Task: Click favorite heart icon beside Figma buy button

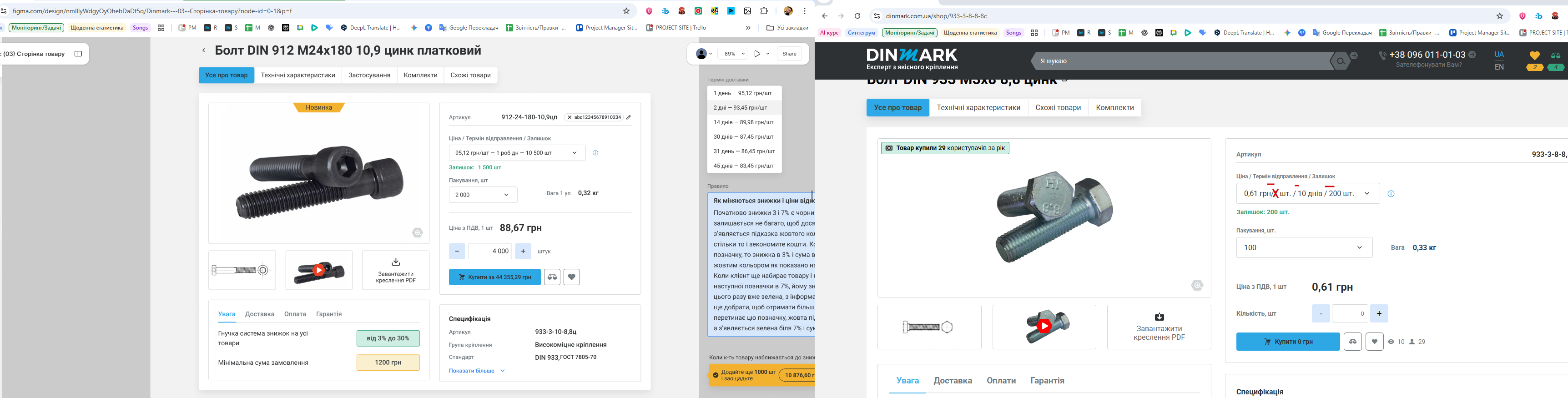Action: click(x=571, y=277)
